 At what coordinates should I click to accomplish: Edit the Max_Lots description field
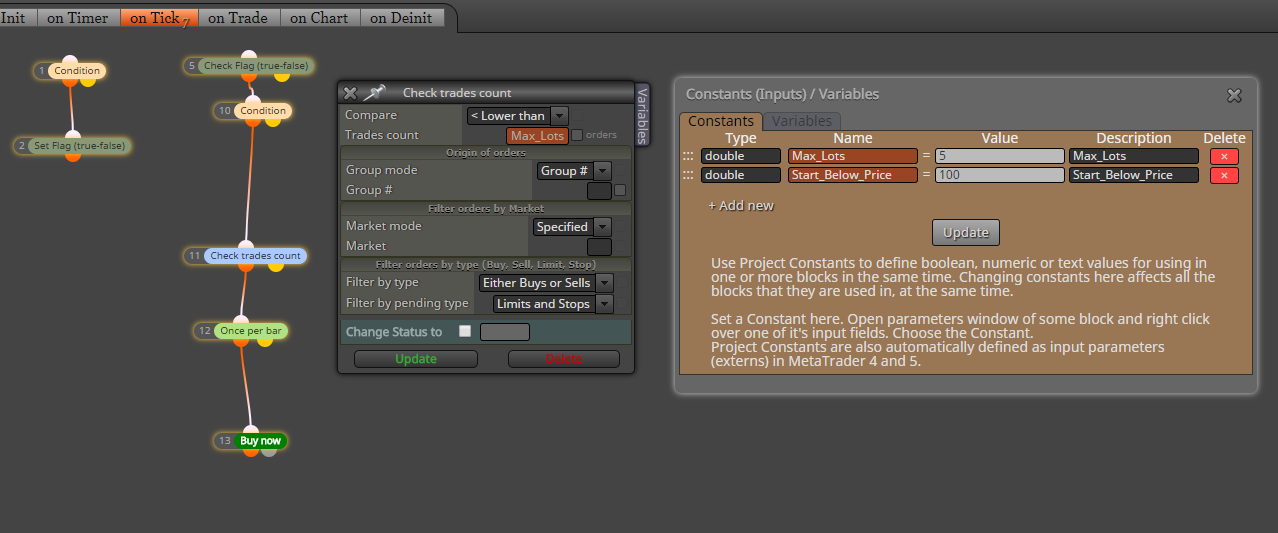coord(1134,156)
